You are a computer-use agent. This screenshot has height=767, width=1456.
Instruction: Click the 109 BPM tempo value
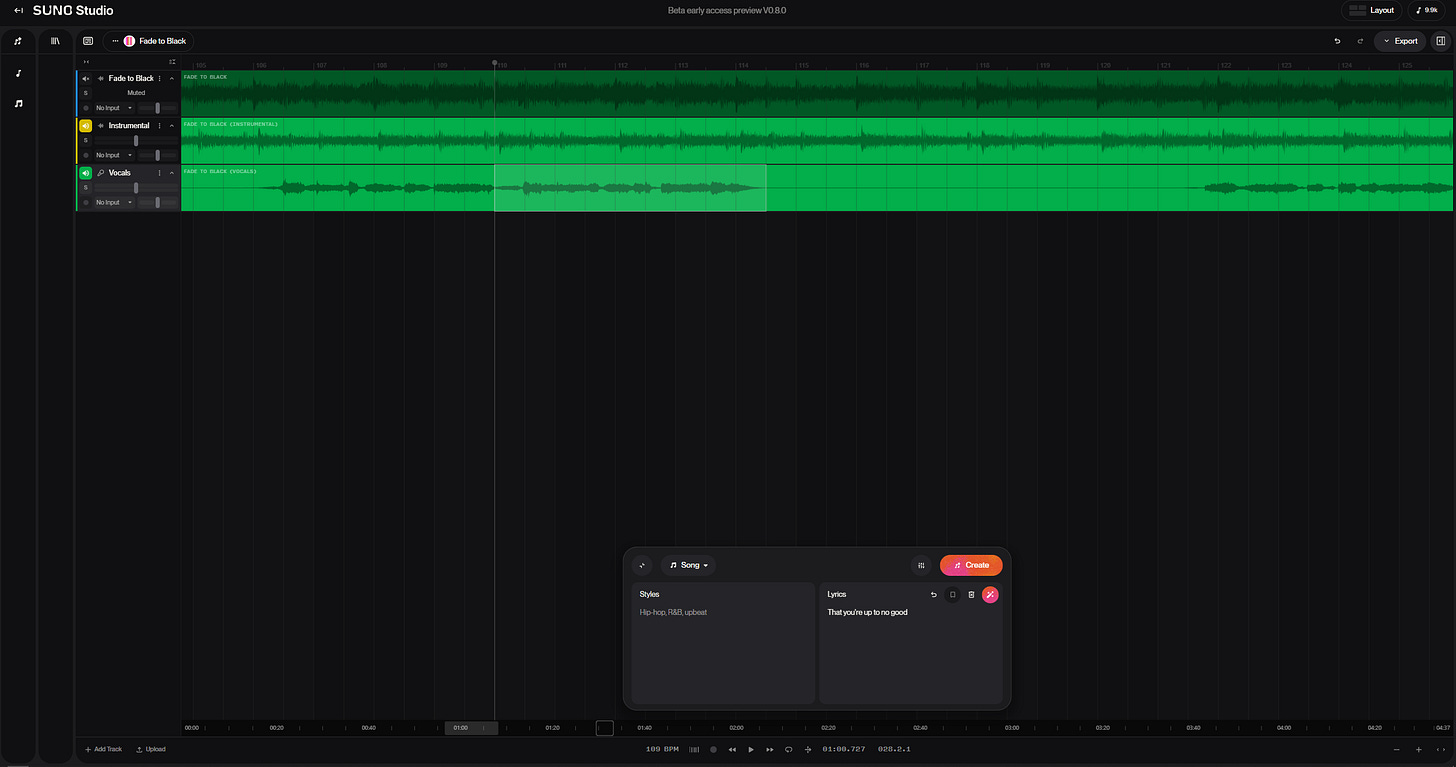coord(662,749)
